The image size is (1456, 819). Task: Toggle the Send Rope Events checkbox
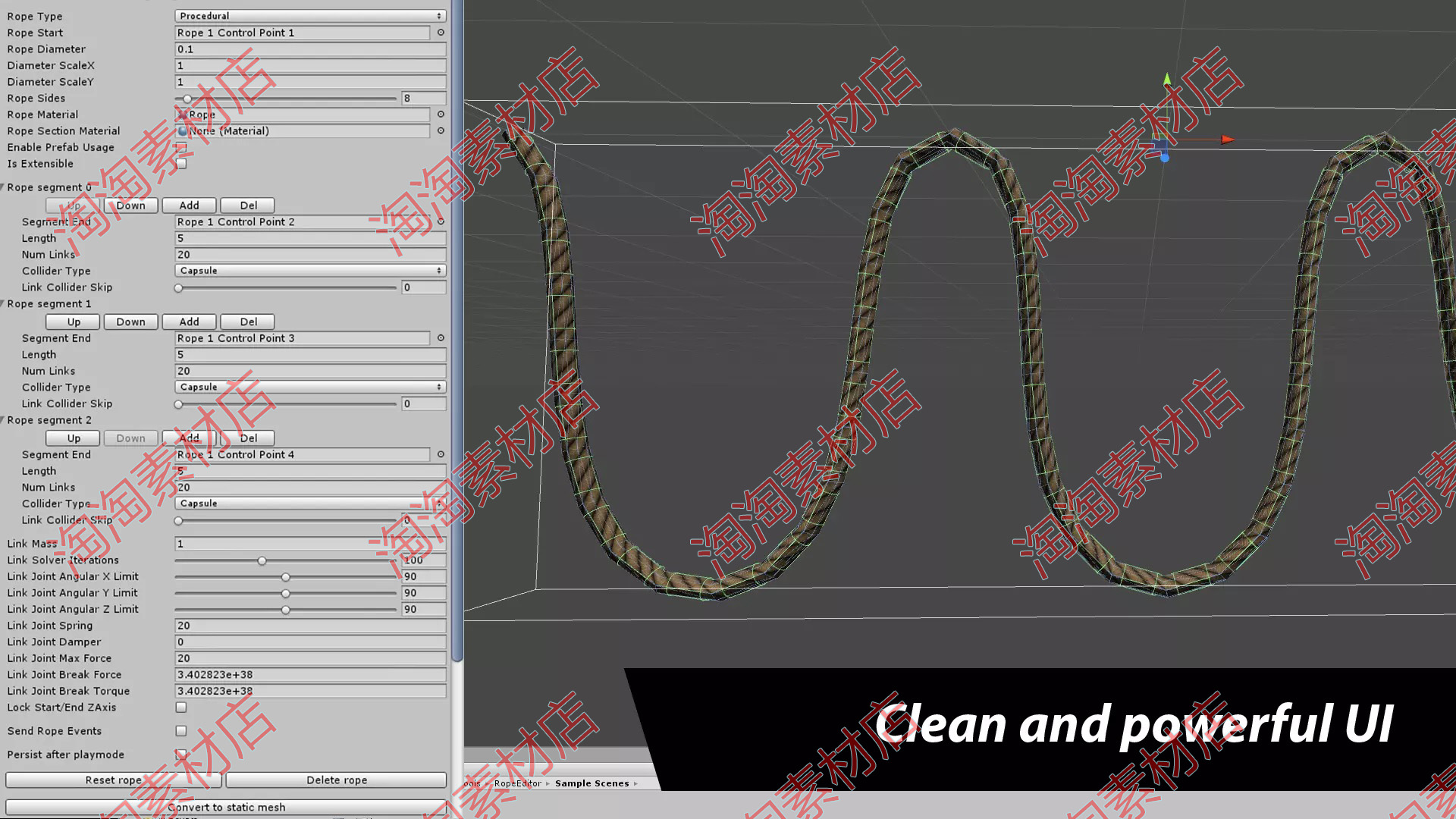180,731
